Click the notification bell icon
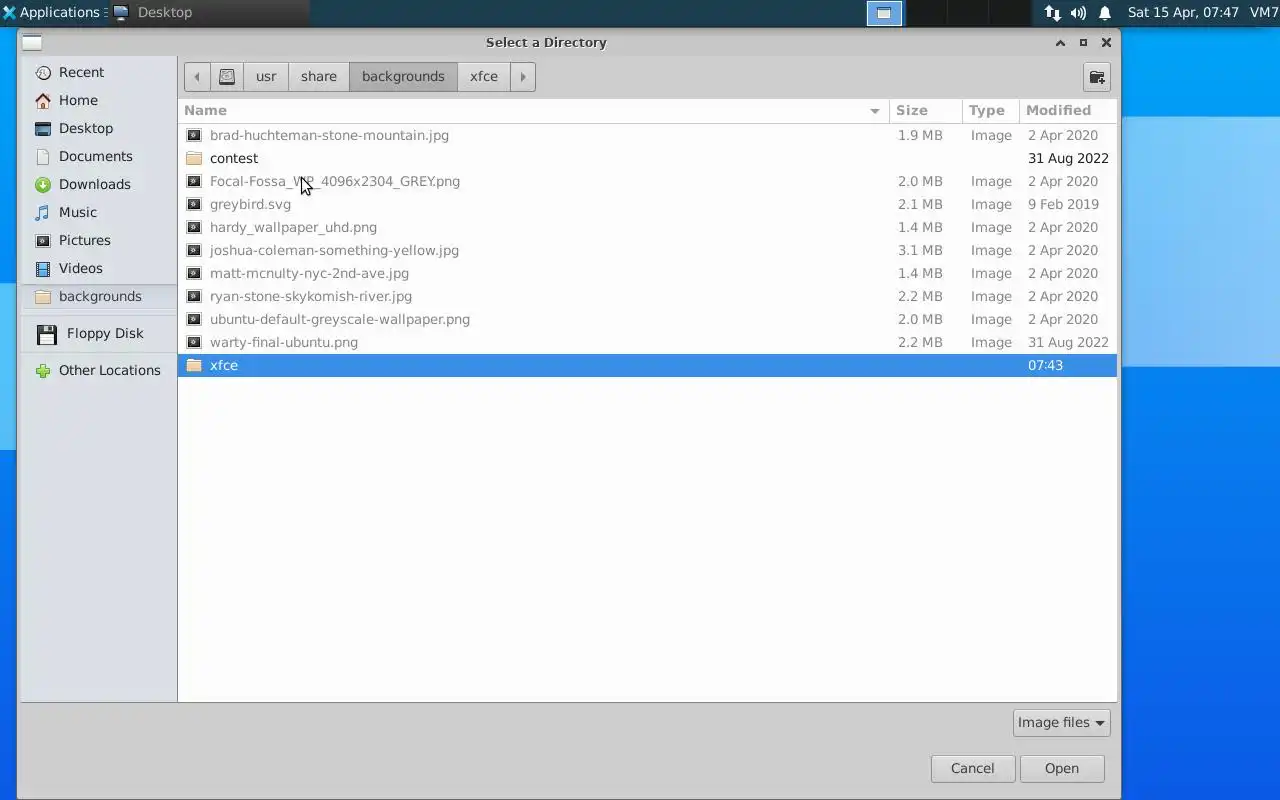This screenshot has width=1280, height=800. coord(1105,13)
